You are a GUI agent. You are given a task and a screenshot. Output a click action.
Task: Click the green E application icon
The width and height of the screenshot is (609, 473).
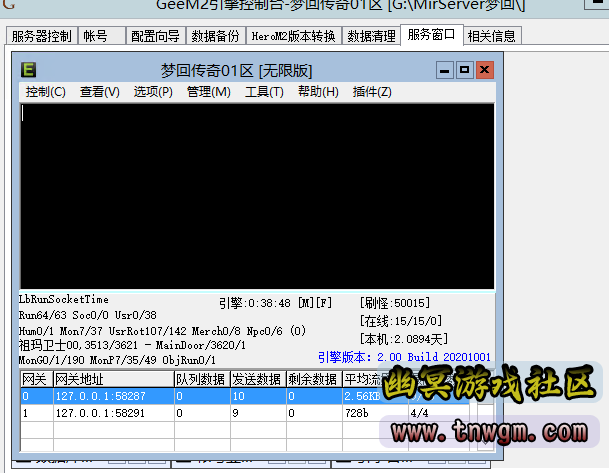pos(28,70)
